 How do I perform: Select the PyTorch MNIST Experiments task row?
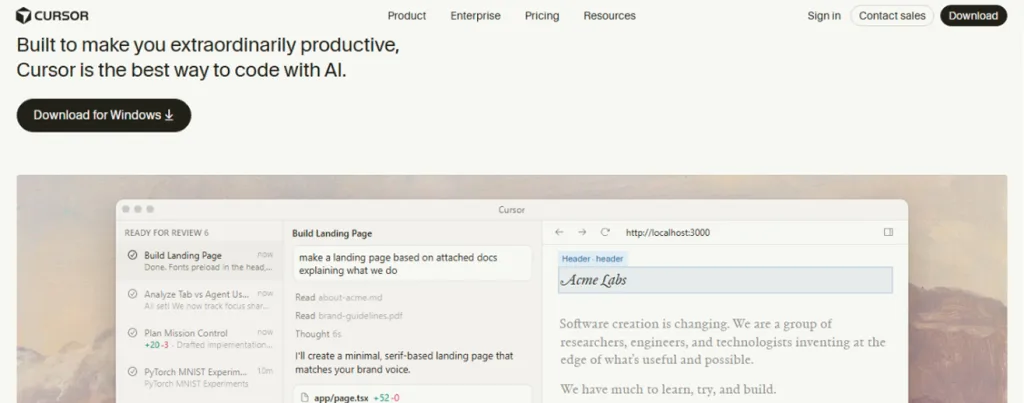(x=200, y=377)
